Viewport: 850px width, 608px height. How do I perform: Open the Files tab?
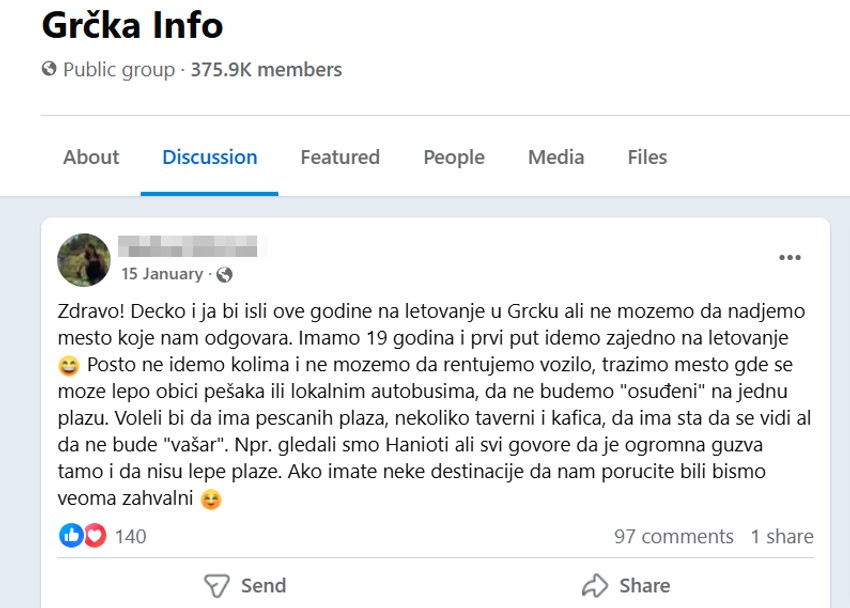click(x=647, y=157)
